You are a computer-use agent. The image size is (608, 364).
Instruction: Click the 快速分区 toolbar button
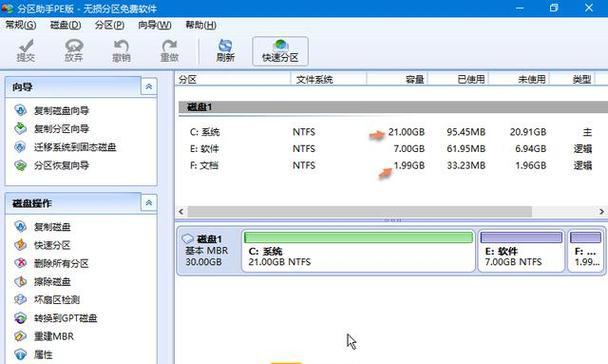click(x=280, y=51)
